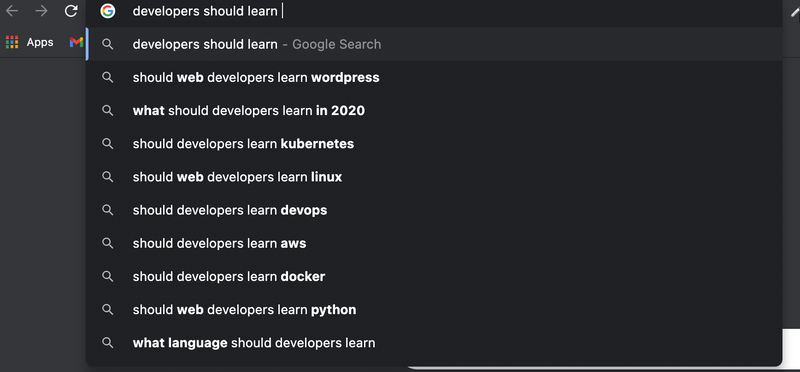Select 'should developers learn kubernetes' suggestion
This screenshot has width=800, height=372.
tap(434, 144)
